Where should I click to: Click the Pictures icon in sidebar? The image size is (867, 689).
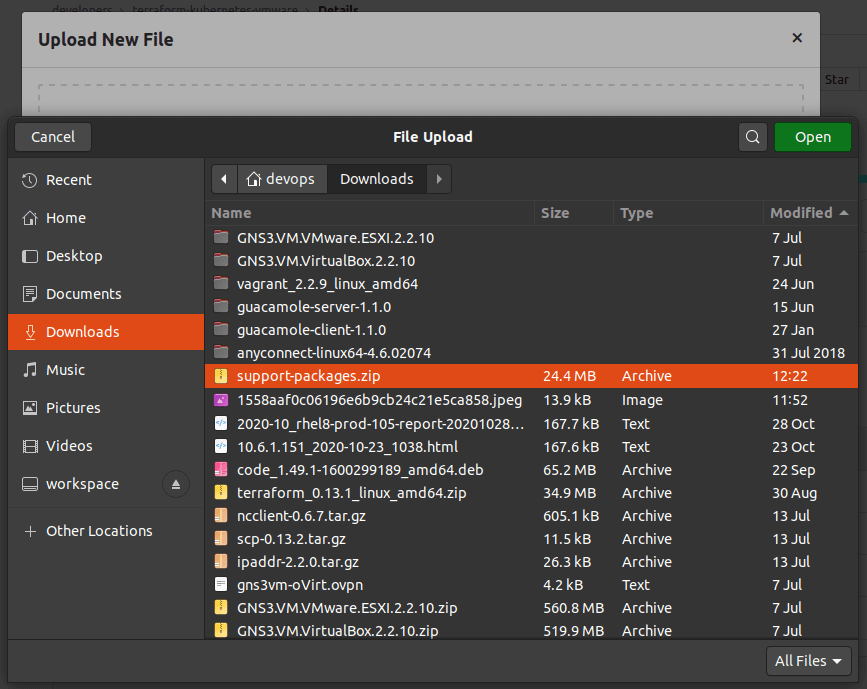(x=30, y=408)
